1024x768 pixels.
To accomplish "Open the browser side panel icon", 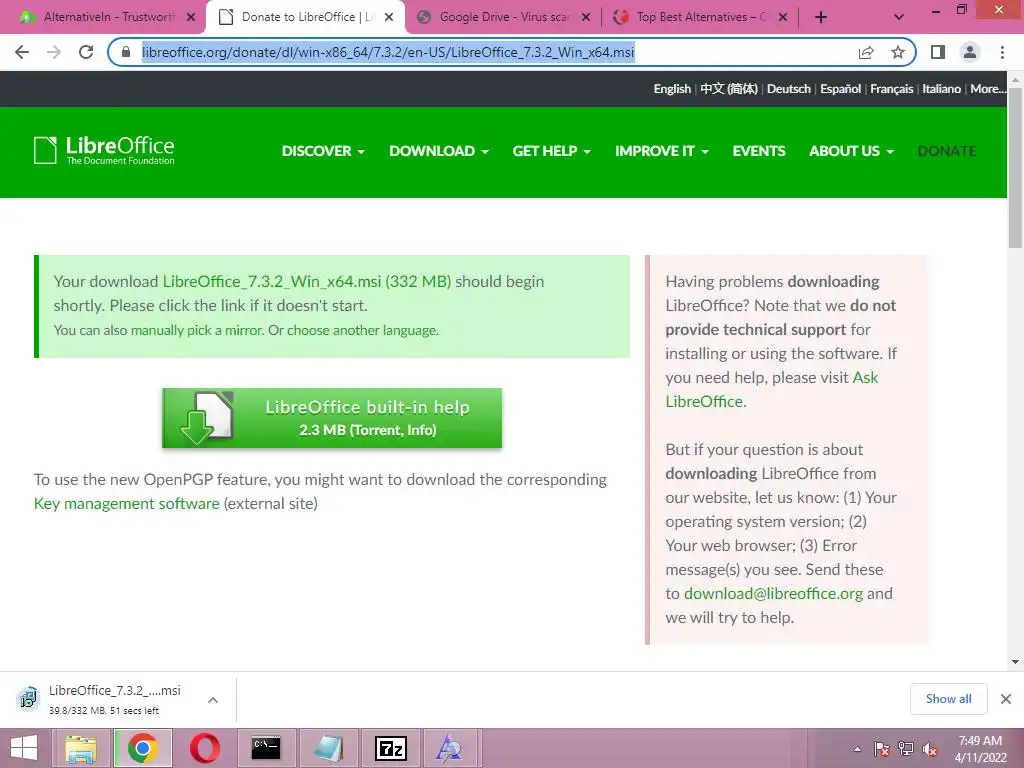I will (x=938, y=52).
